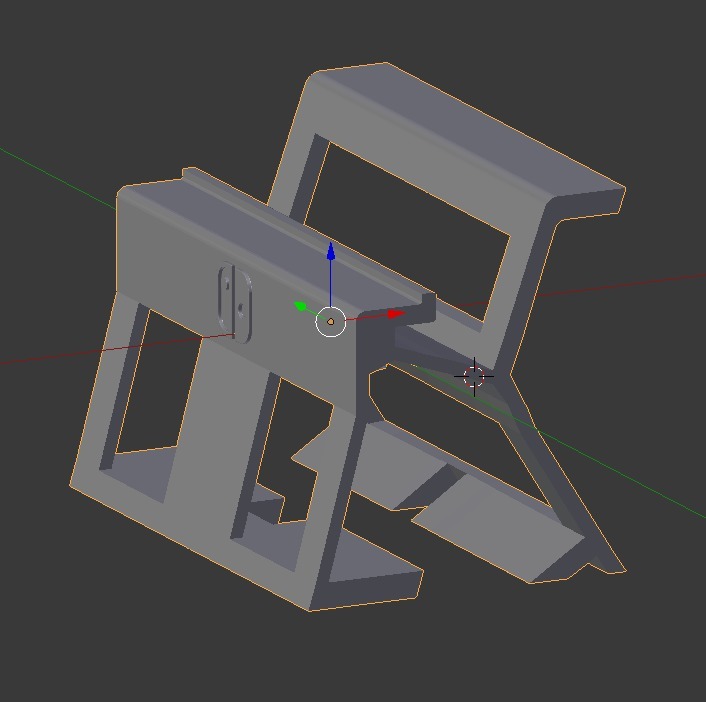Screen dimensions: 706x702
Task: Select the oval slot on the front block
Action: (x=235, y=301)
